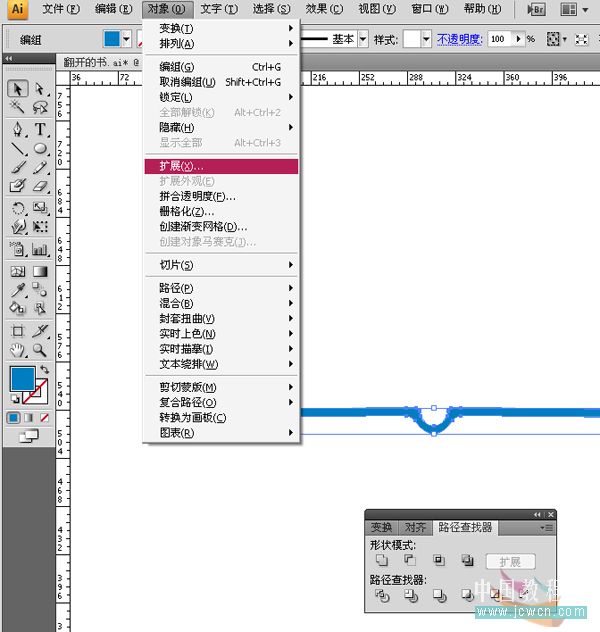600x632 pixels.
Task: Select the Eyedropper tool
Action: click(17, 290)
